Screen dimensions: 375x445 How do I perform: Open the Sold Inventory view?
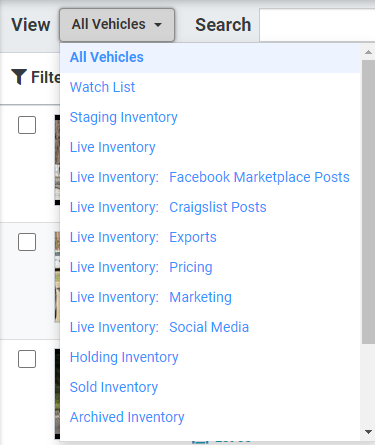coord(114,387)
